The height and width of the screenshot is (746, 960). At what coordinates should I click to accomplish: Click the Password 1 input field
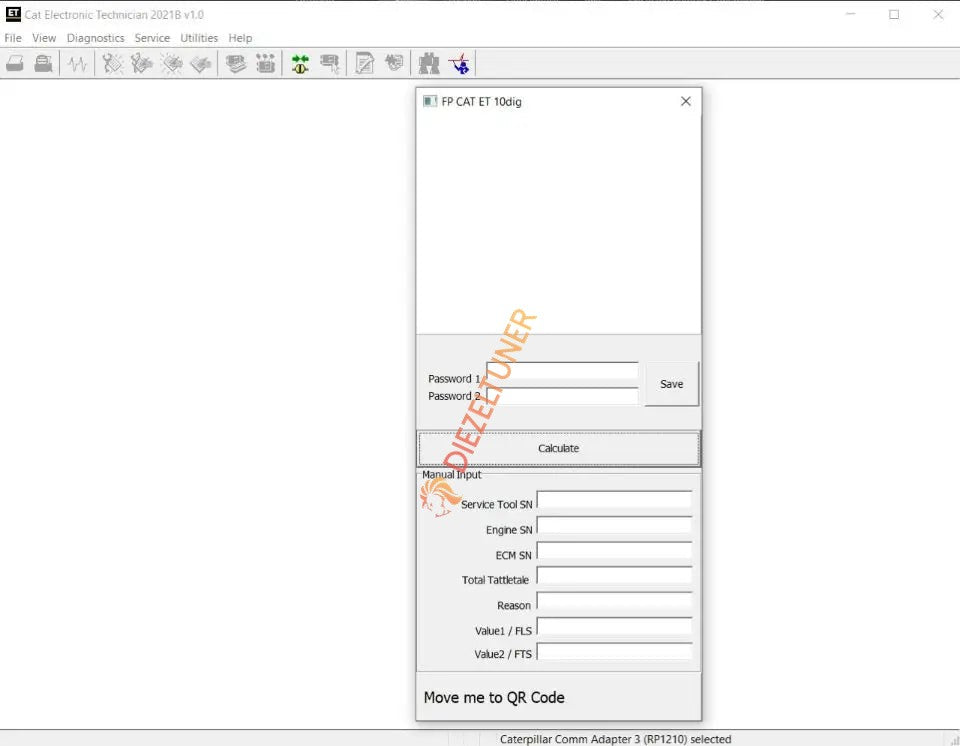pyautogui.click(x=562, y=371)
